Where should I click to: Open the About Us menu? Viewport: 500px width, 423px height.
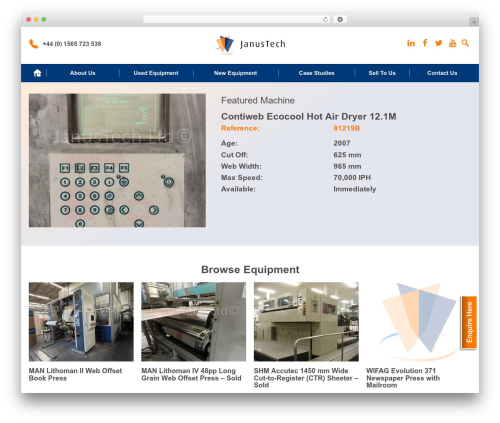coord(83,73)
